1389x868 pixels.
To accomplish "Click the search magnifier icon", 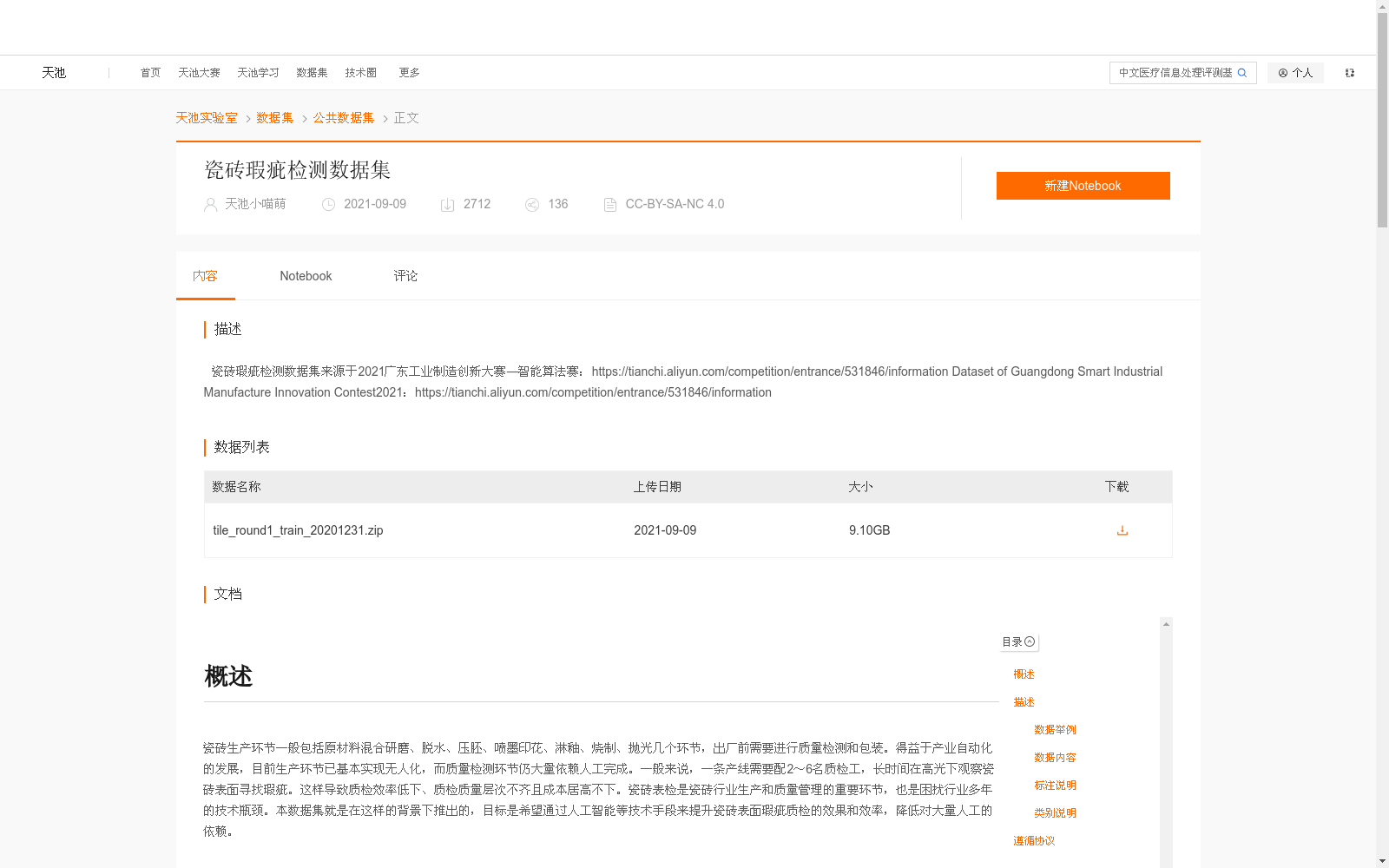I will pos(1241,73).
